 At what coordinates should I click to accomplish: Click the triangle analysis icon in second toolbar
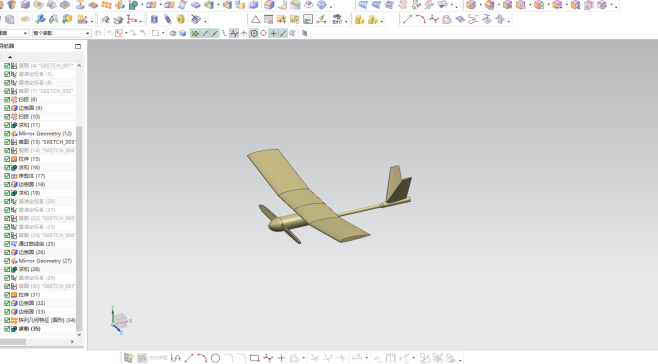(x=255, y=19)
